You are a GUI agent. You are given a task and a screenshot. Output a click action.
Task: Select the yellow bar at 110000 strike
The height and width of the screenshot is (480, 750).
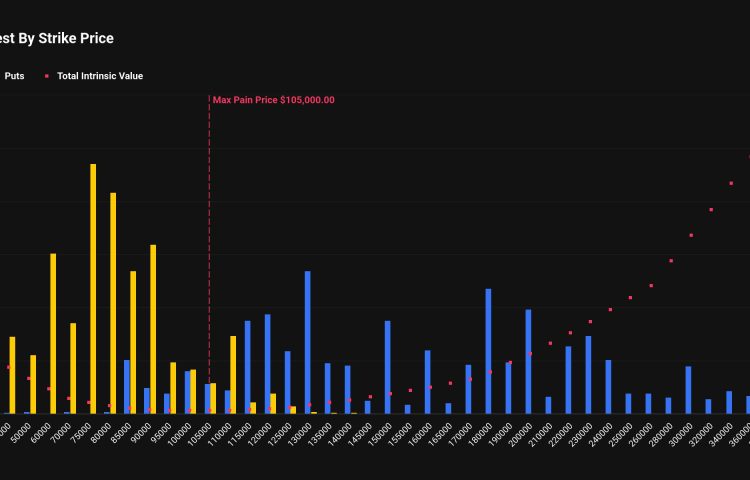[233, 374]
